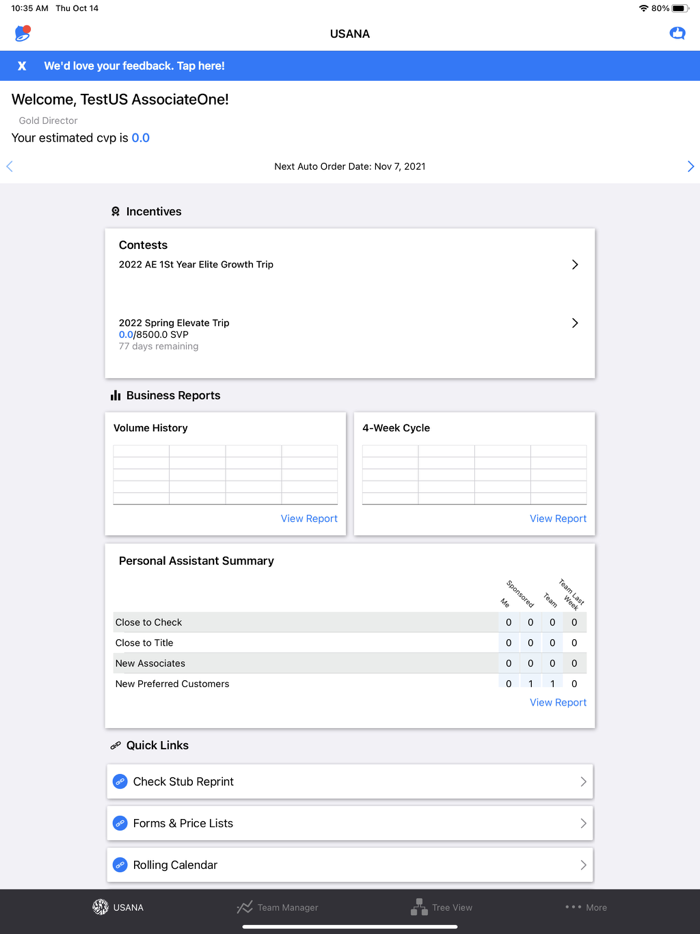
Task: Expand 2022 Spring Elevate Trip chevron
Action: (575, 323)
